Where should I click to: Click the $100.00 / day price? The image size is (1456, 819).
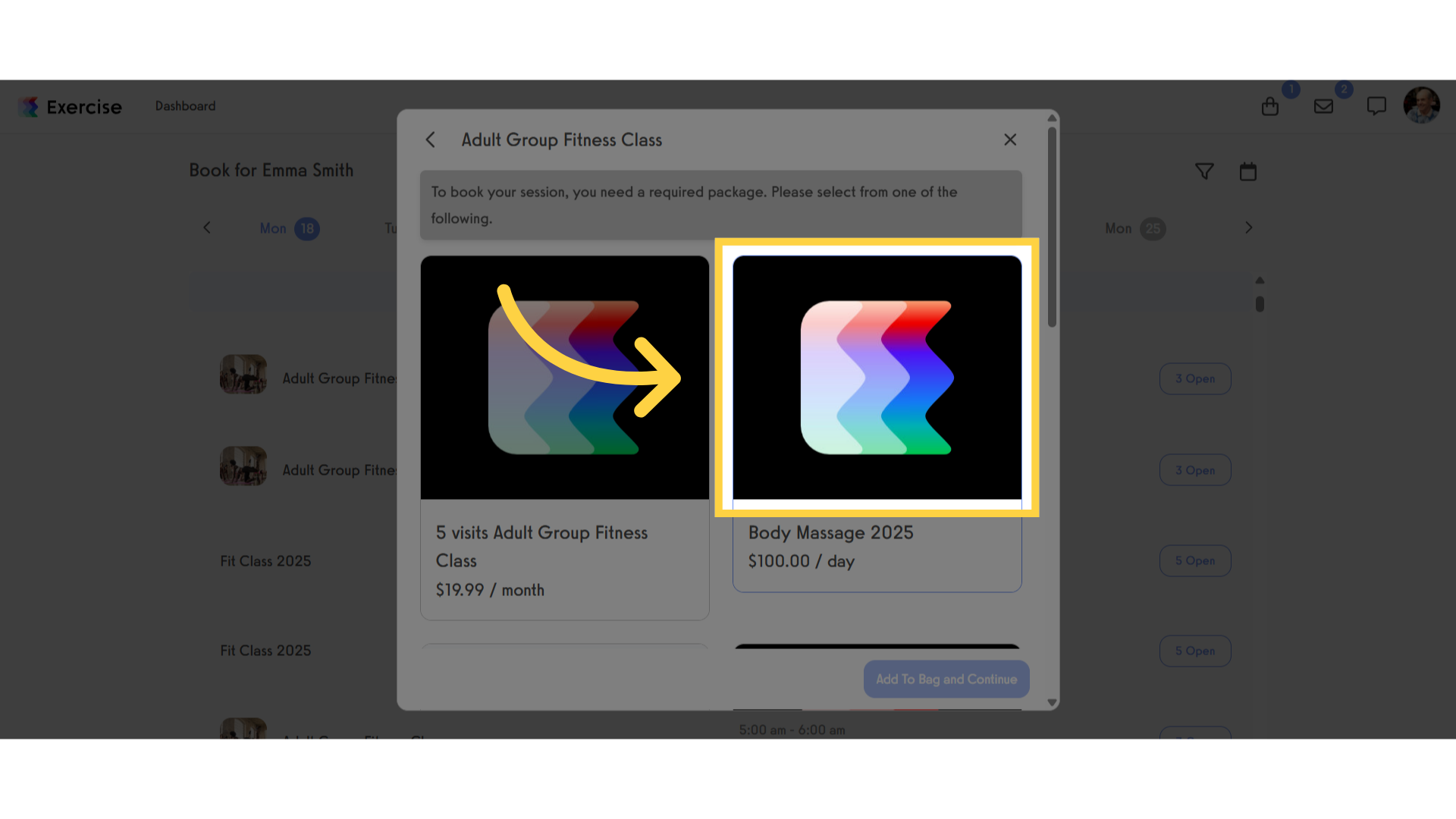coord(802,561)
